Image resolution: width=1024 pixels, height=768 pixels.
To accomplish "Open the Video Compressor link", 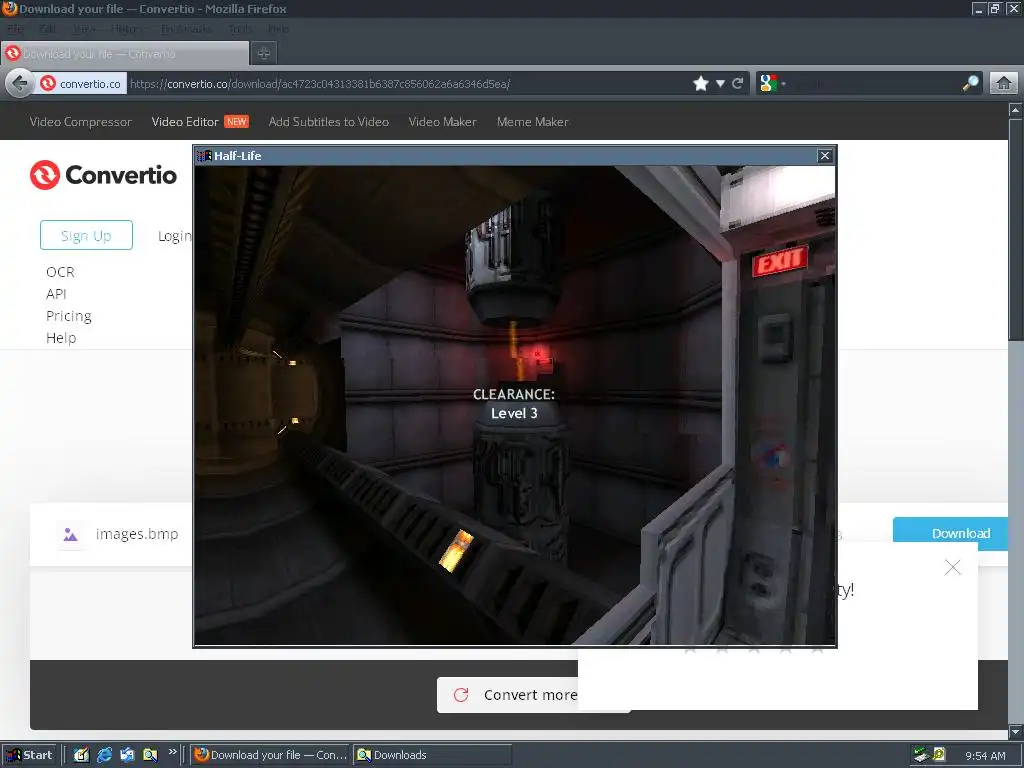I will (80, 121).
